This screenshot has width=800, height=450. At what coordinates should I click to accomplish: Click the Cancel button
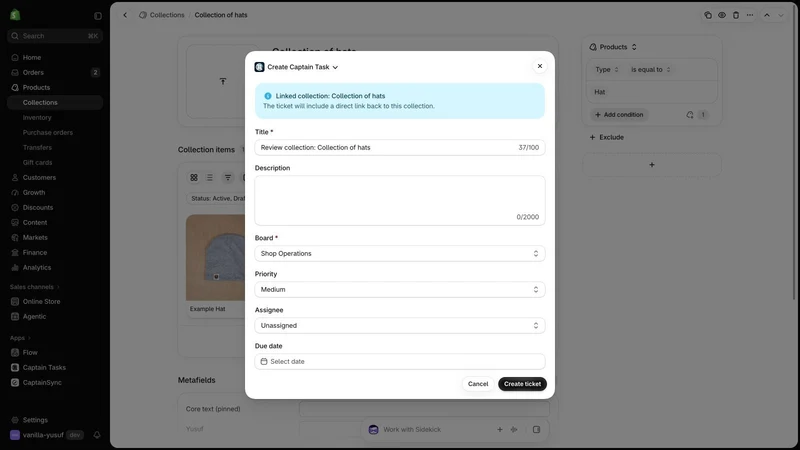click(478, 384)
